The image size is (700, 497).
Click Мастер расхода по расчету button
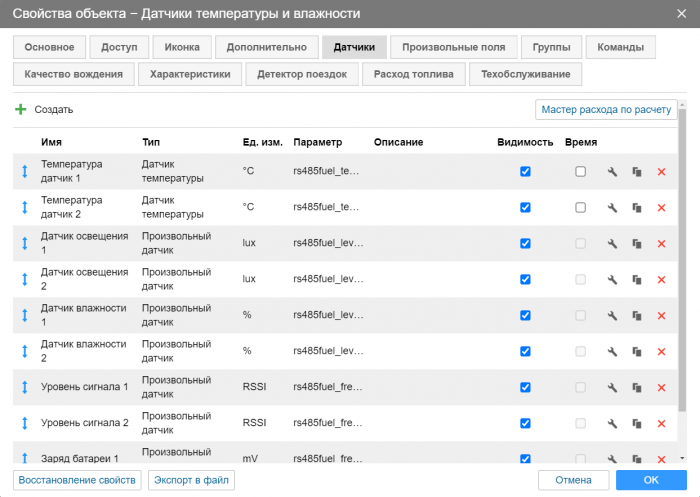pos(605,110)
